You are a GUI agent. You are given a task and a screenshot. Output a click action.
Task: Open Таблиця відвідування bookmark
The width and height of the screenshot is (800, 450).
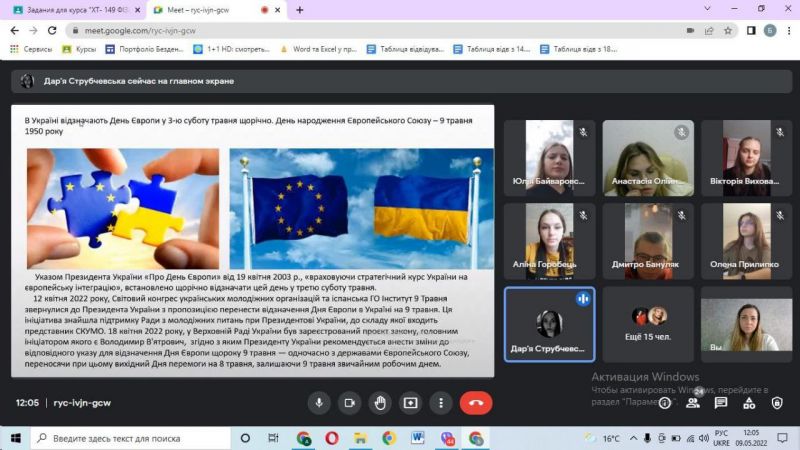[x=406, y=49]
